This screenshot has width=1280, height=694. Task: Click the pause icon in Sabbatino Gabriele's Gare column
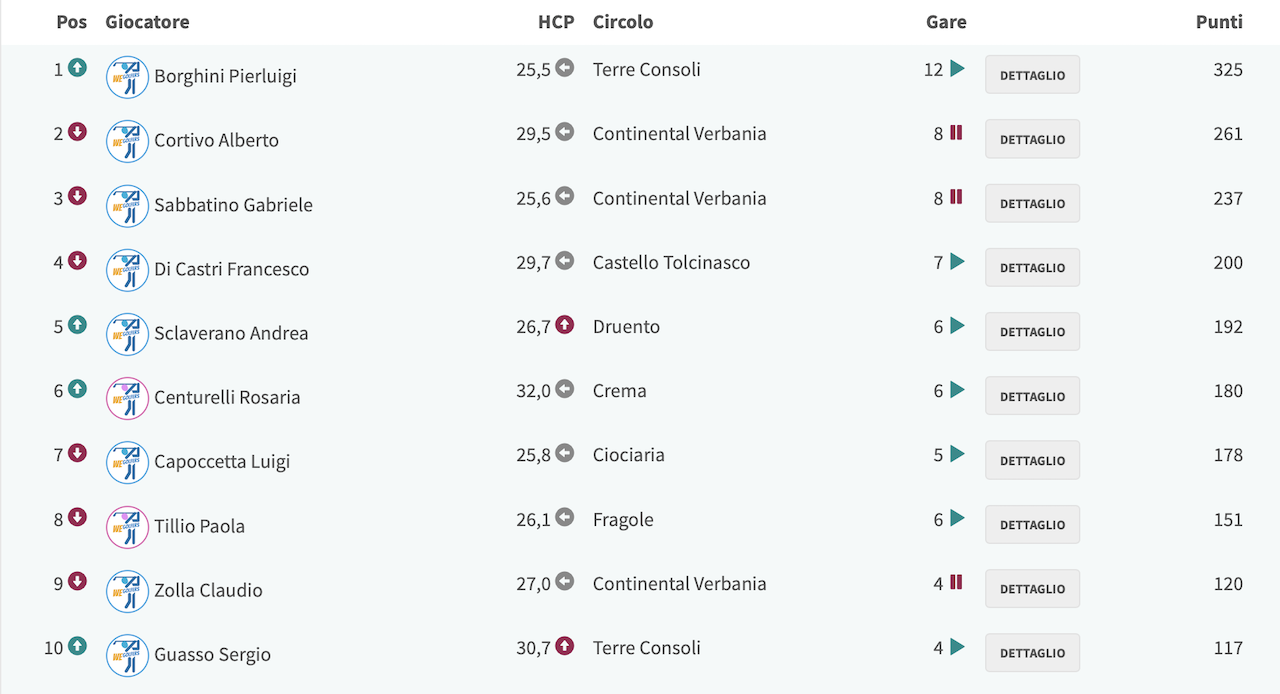tap(956, 197)
